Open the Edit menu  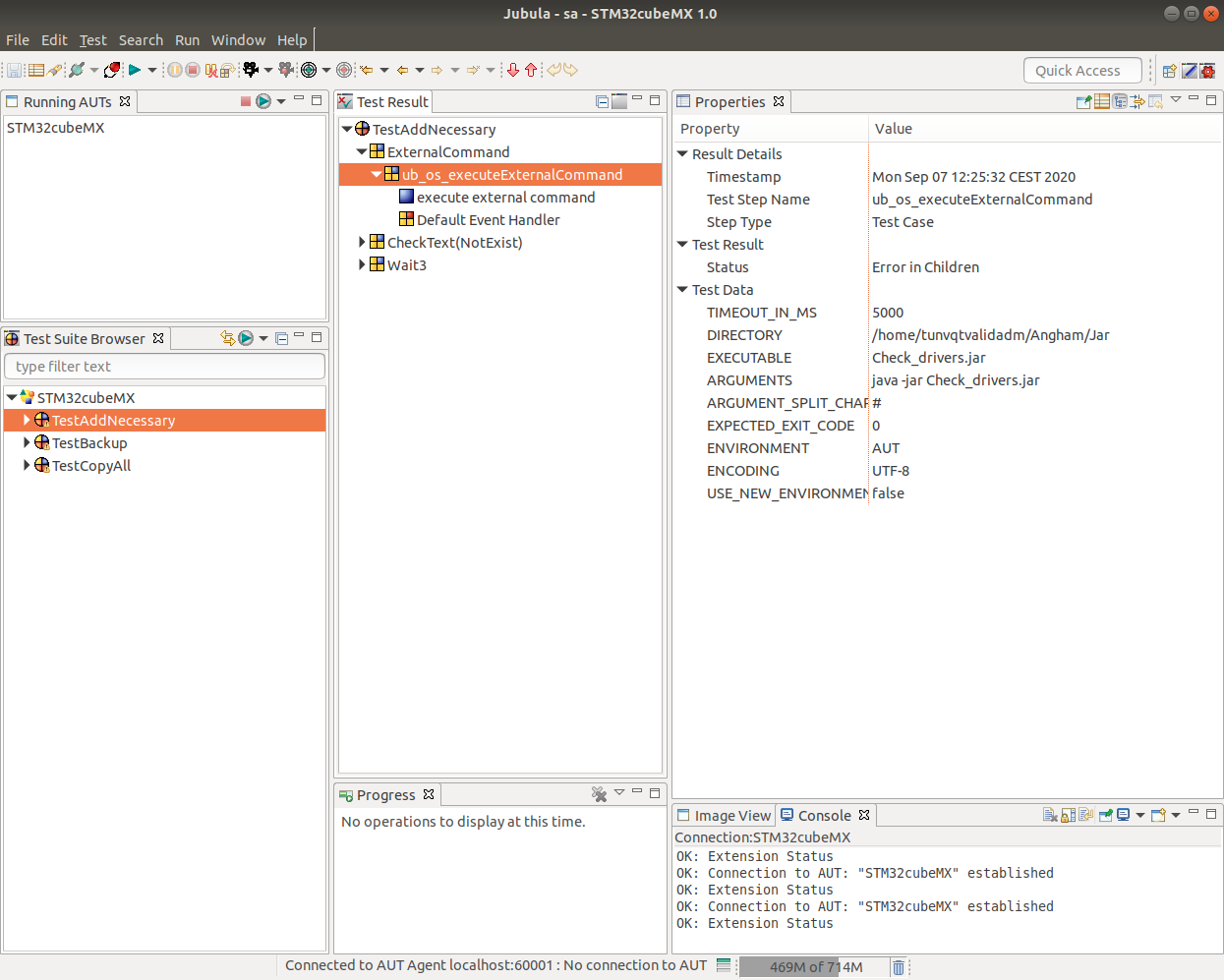coord(54,40)
